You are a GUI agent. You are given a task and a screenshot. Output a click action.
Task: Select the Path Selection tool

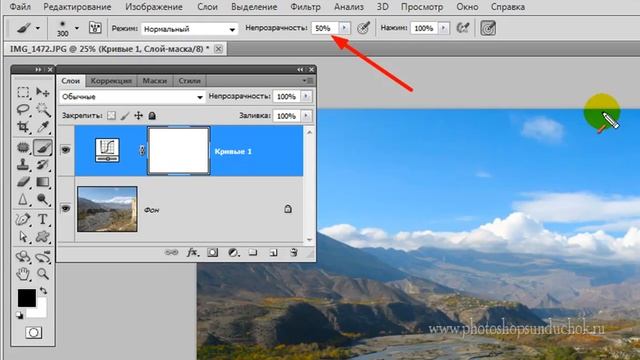coord(23,237)
